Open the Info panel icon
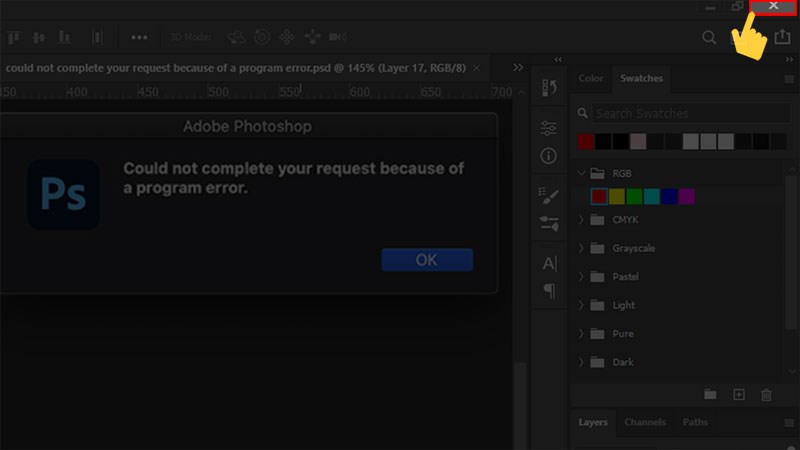Screen dimensions: 800x450 548,156
